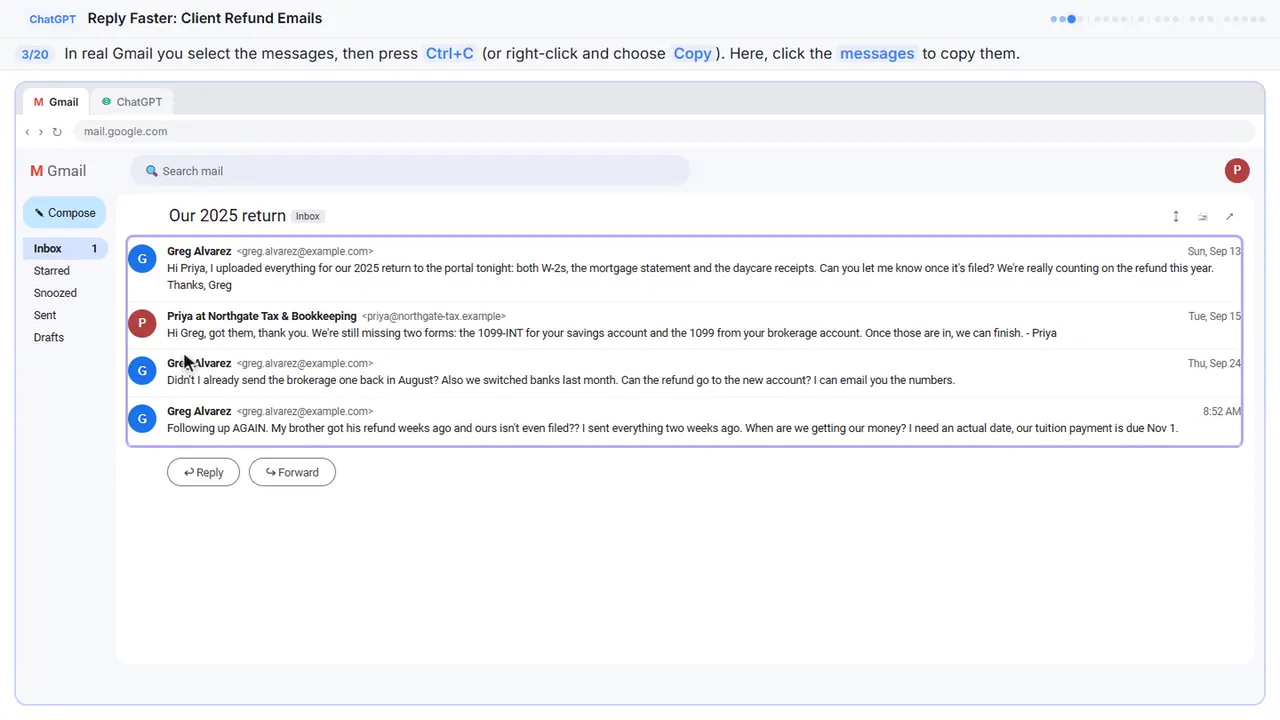This screenshot has width=1280, height=720.
Task: Click the G avatar of Thu, Sep 24 message
Action: click(143, 371)
